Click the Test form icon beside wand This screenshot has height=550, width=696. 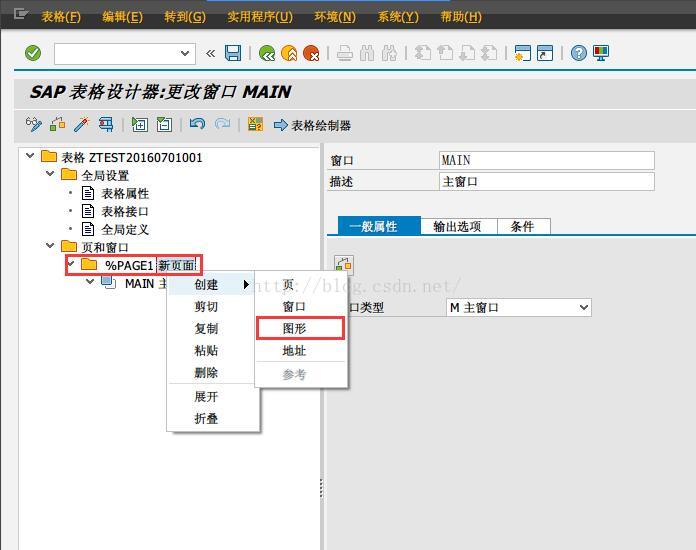click(x=106, y=125)
